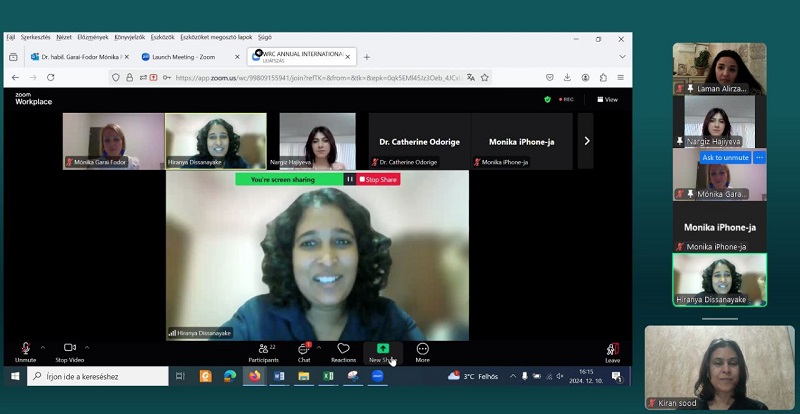Open Excel from taskbar

coord(328,376)
